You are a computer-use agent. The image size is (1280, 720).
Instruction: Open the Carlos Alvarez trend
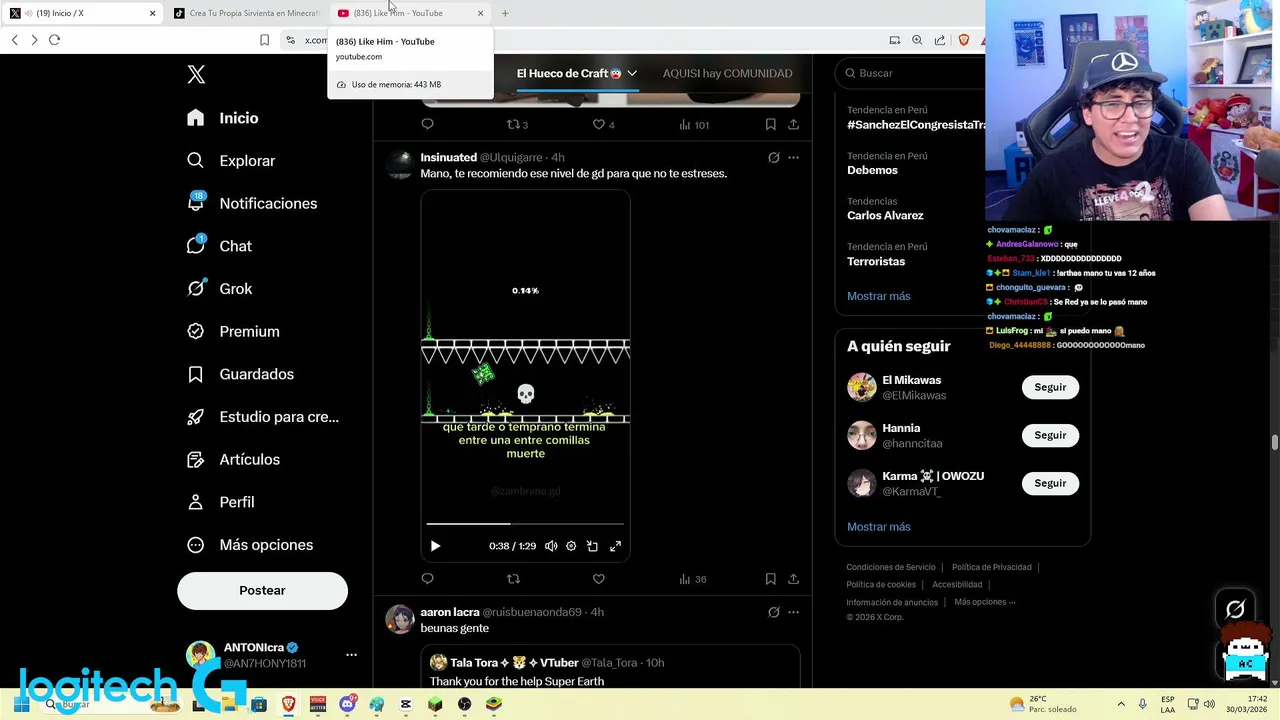pyautogui.click(x=885, y=215)
